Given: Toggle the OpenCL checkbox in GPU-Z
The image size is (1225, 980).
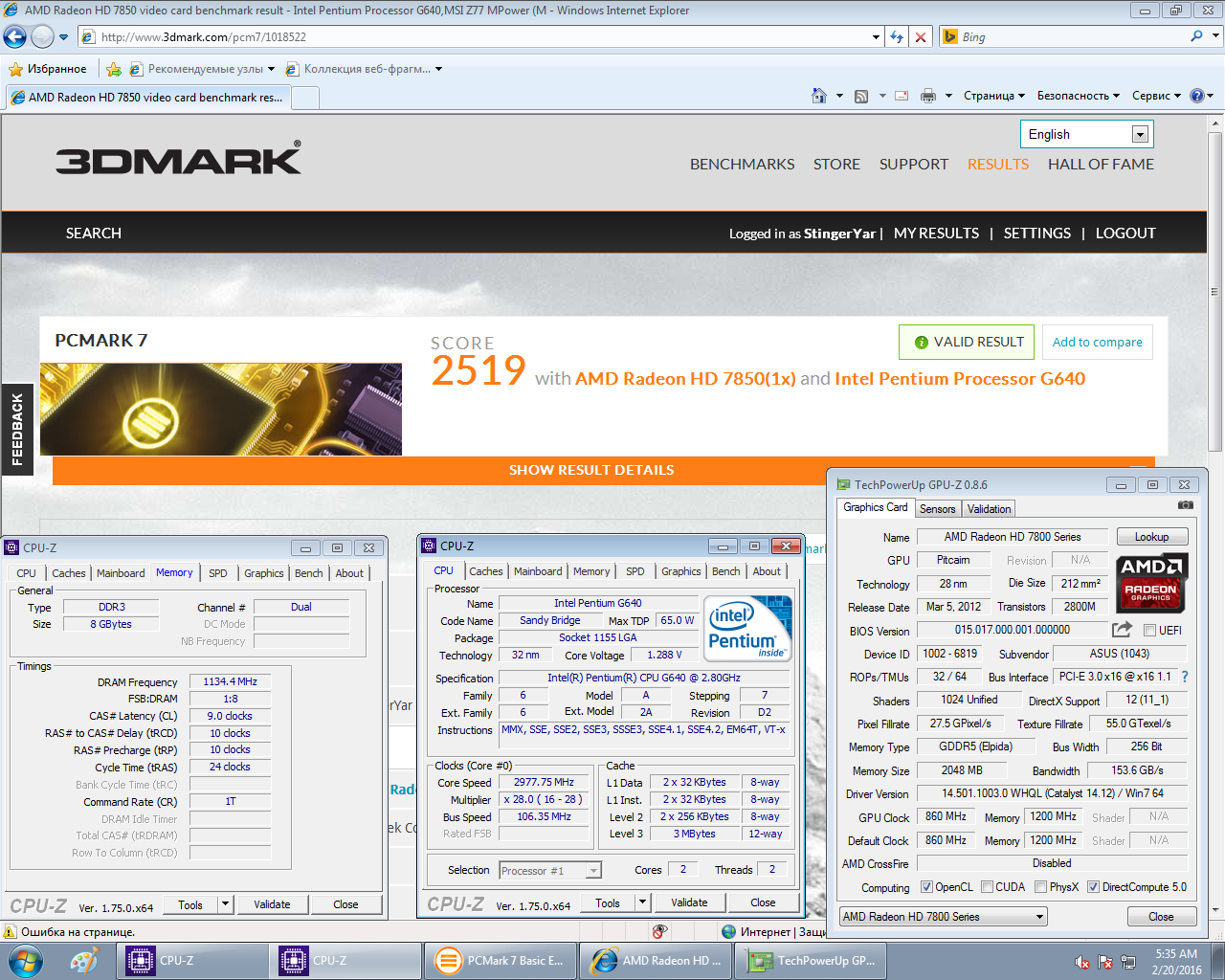Looking at the screenshot, I should coord(926,886).
